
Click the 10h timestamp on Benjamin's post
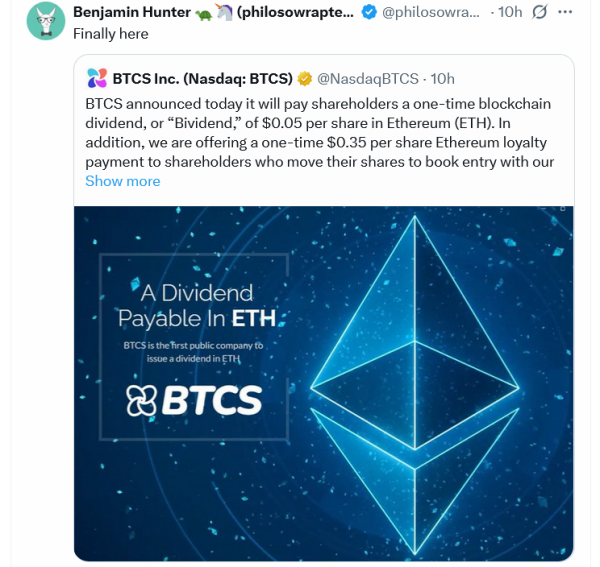point(510,12)
